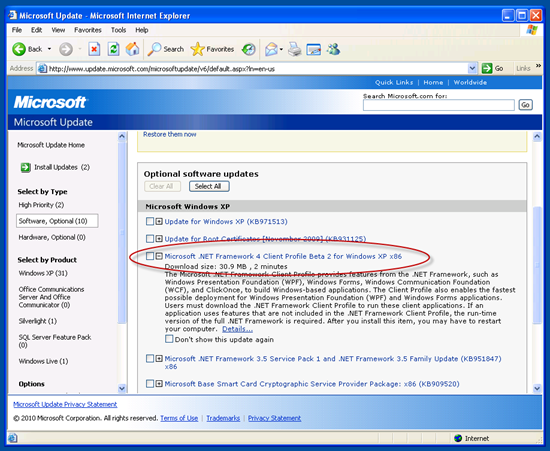Check Don't show this update again
This screenshot has width=550, height=451.
point(169,339)
